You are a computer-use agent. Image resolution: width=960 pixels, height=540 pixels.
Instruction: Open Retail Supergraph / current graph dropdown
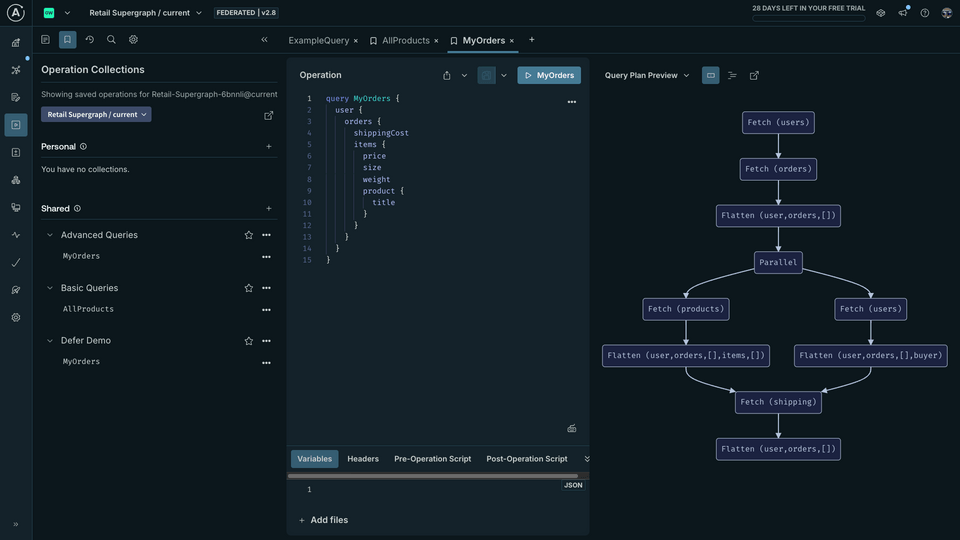tap(146, 13)
